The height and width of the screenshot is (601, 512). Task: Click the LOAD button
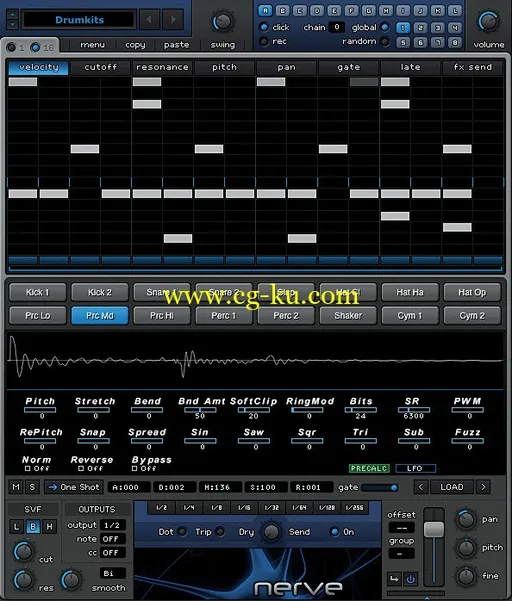pos(452,487)
